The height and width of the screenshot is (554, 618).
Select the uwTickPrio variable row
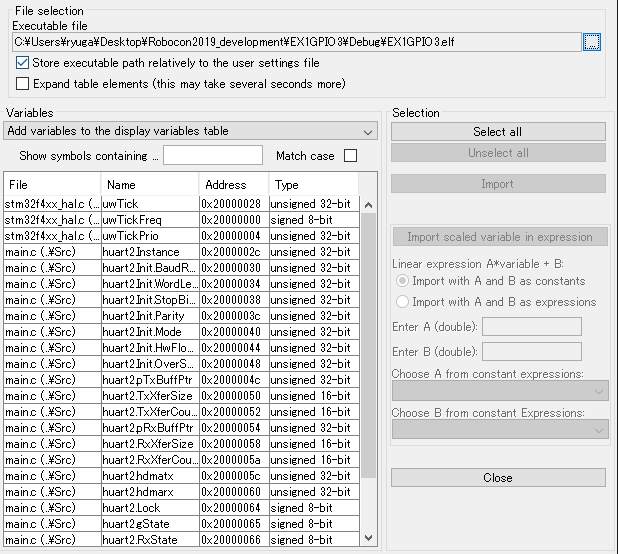182,236
